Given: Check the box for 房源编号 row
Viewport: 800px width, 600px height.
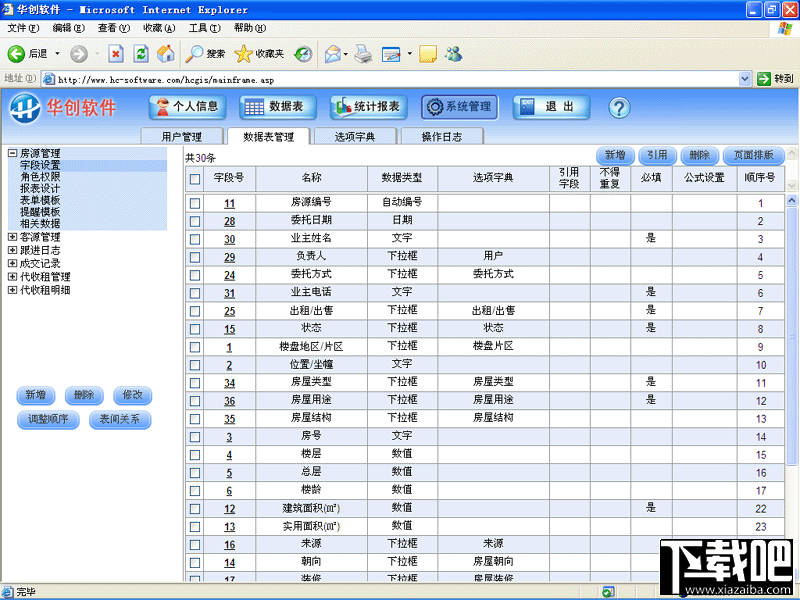Looking at the screenshot, I should (x=195, y=203).
